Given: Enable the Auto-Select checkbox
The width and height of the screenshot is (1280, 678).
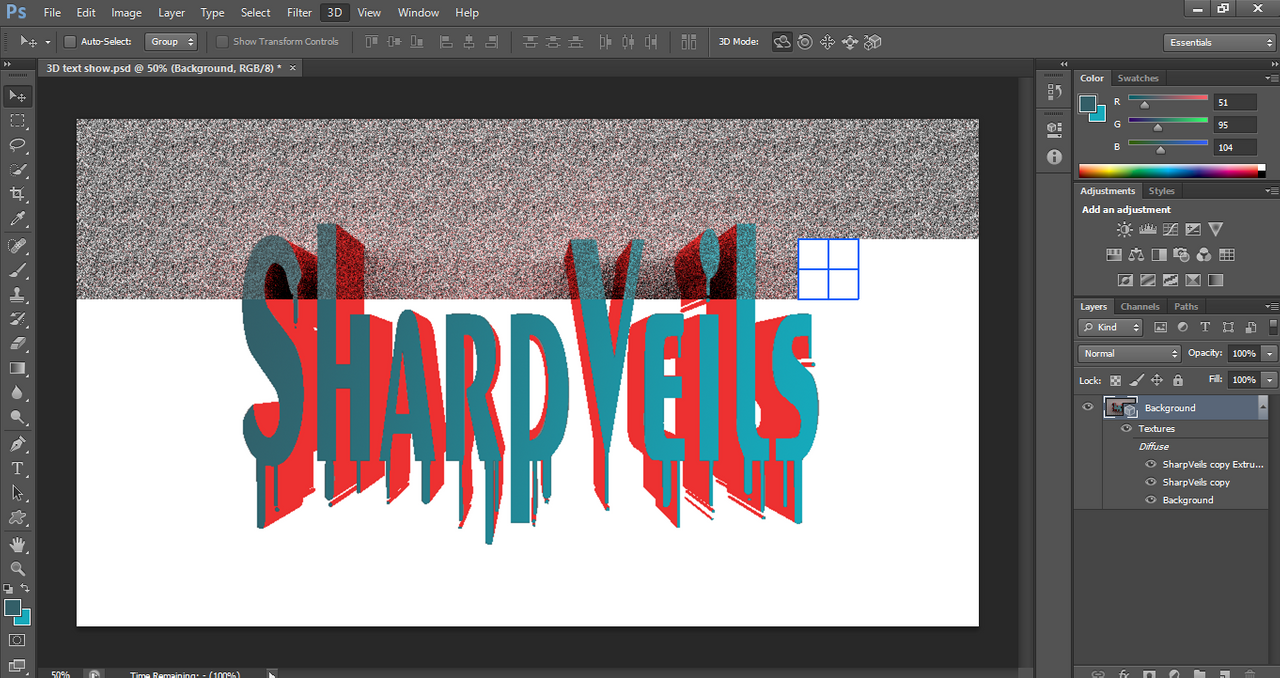Looking at the screenshot, I should click(x=70, y=42).
